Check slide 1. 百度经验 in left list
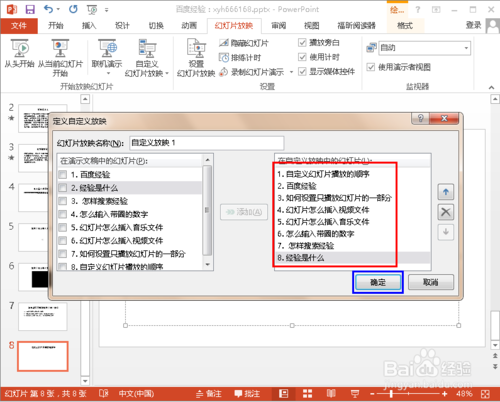Screen dimensions: 500x402 tap(62, 175)
